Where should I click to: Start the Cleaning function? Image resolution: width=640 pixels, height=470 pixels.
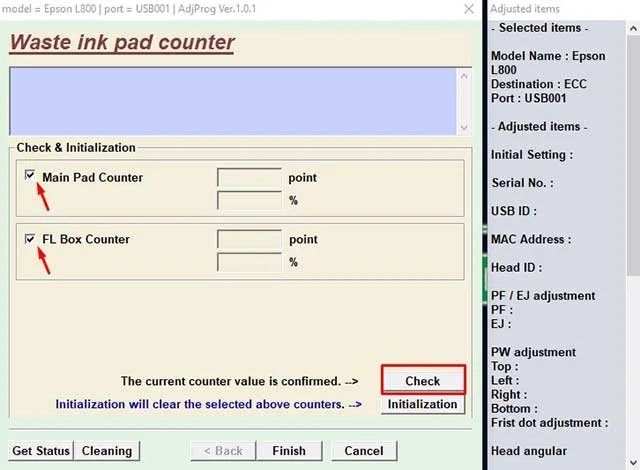coord(107,451)
